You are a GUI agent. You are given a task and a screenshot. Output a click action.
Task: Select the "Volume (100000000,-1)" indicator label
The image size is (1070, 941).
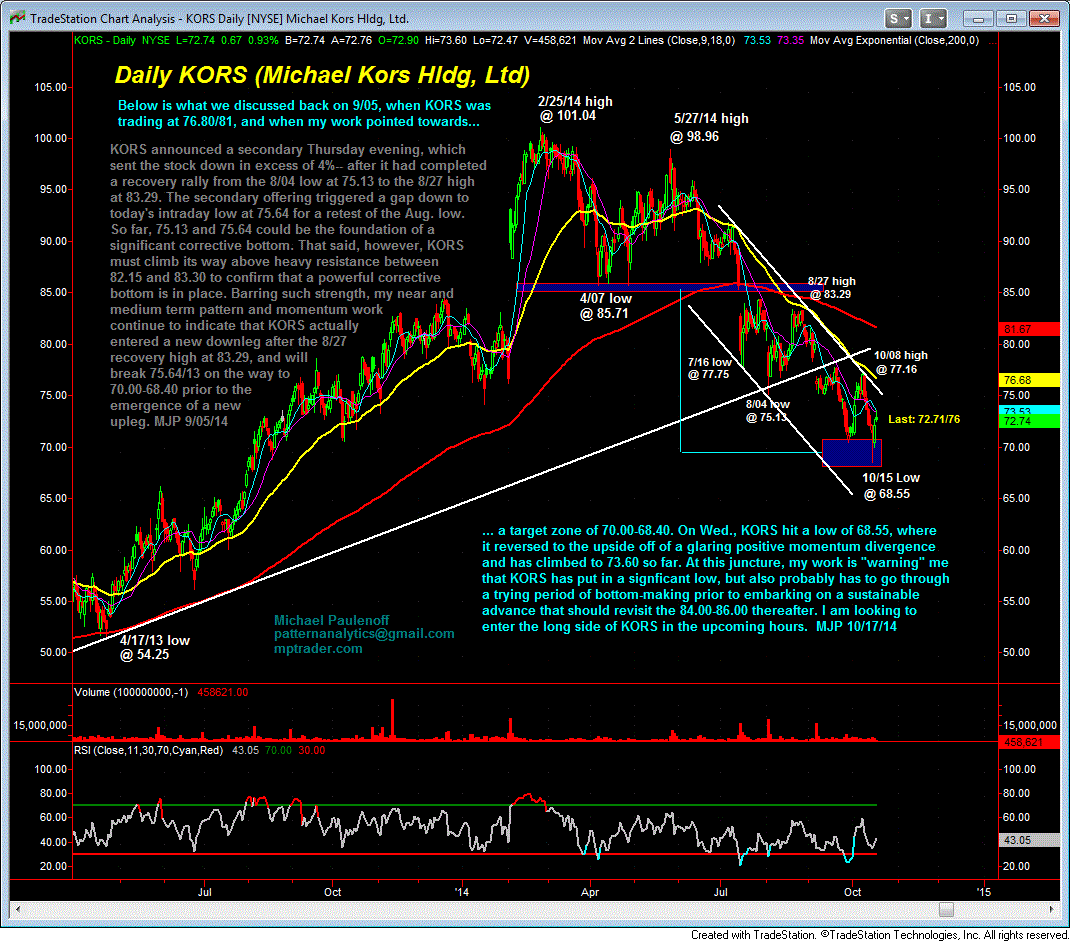click(131, 692)
